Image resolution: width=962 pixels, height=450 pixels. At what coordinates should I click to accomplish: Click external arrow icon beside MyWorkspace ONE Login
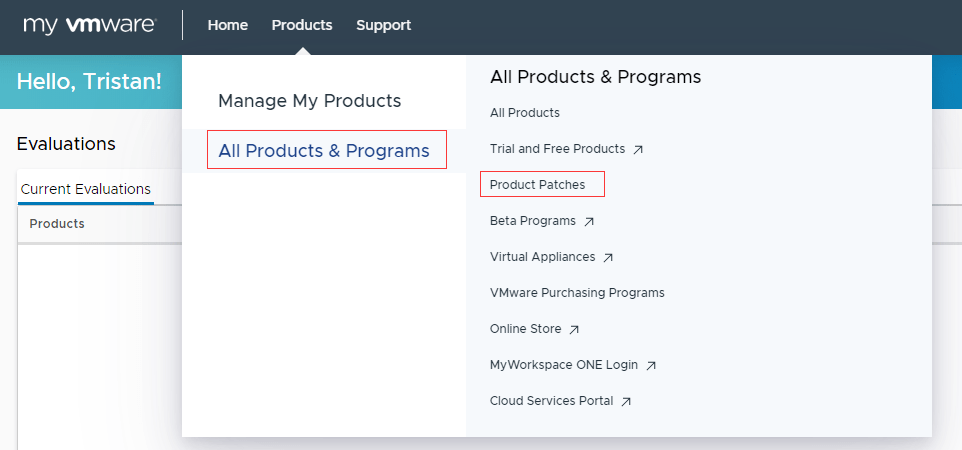(652, 366)
